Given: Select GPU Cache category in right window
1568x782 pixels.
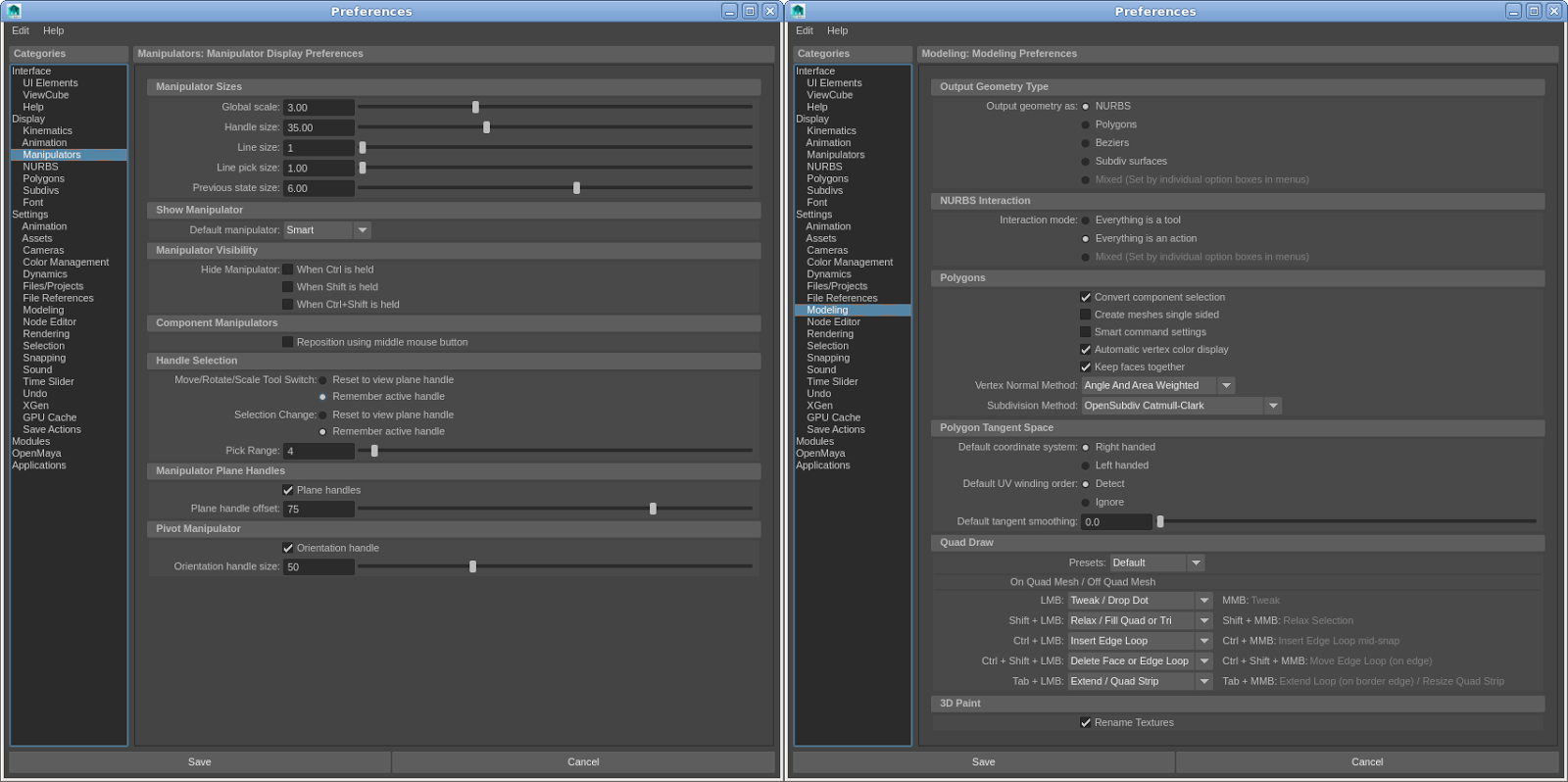Looking at the screenshot, I should (834, 417).
